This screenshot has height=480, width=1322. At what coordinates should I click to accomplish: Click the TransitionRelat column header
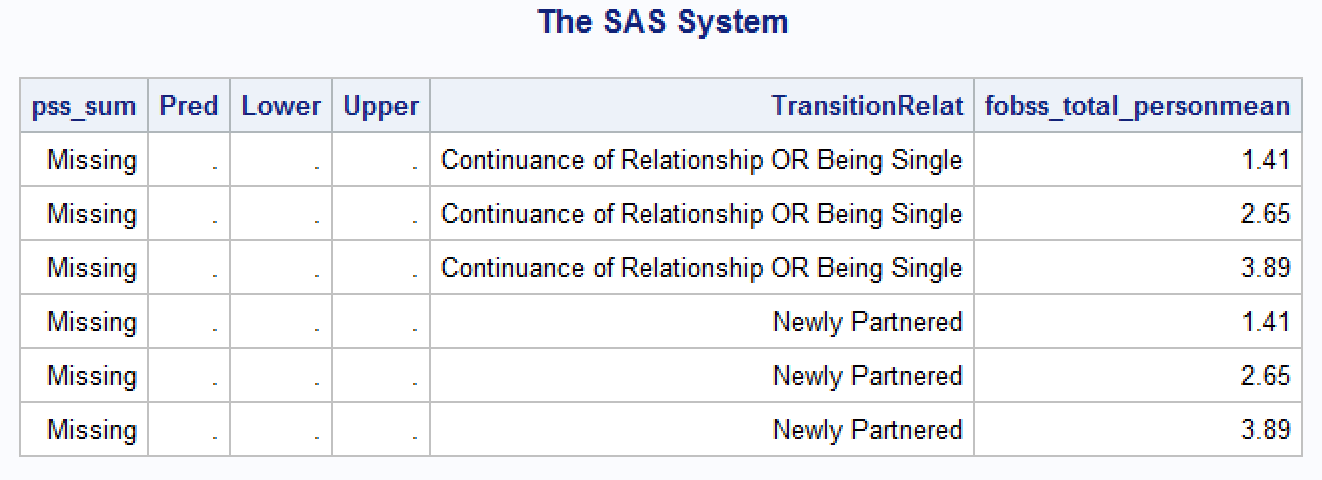coord(867,106)
